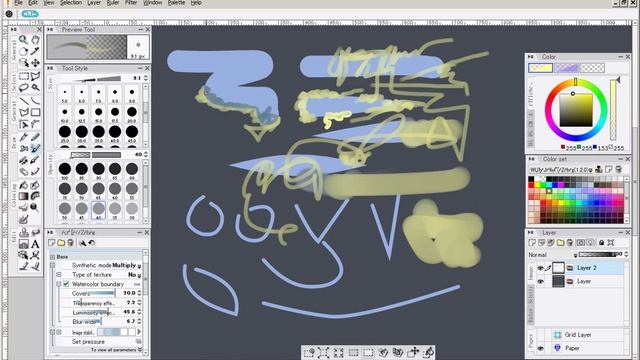The height and width of the screenshot is (360, 640).
Task: Hide Layer 2 using its eye icon
Action: (540, 268)
